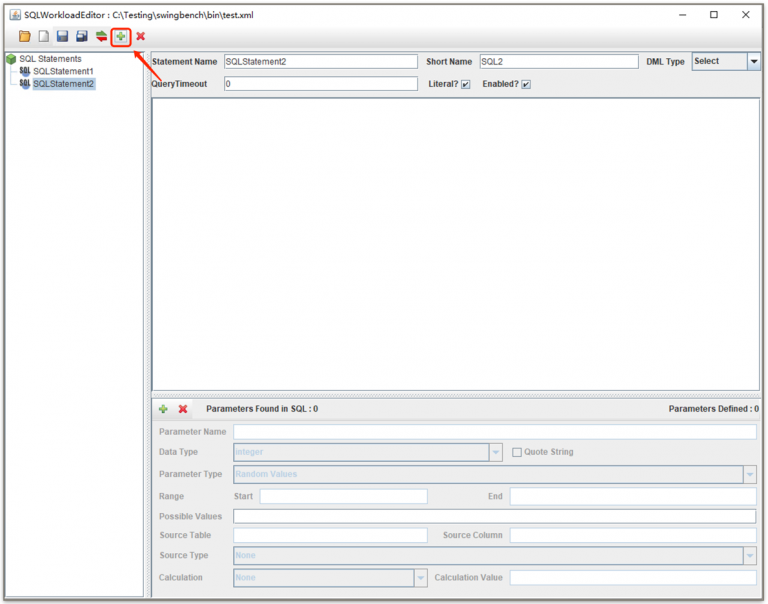Click the Calculation Value field
The image size is (768, 604).
(633, 578)
